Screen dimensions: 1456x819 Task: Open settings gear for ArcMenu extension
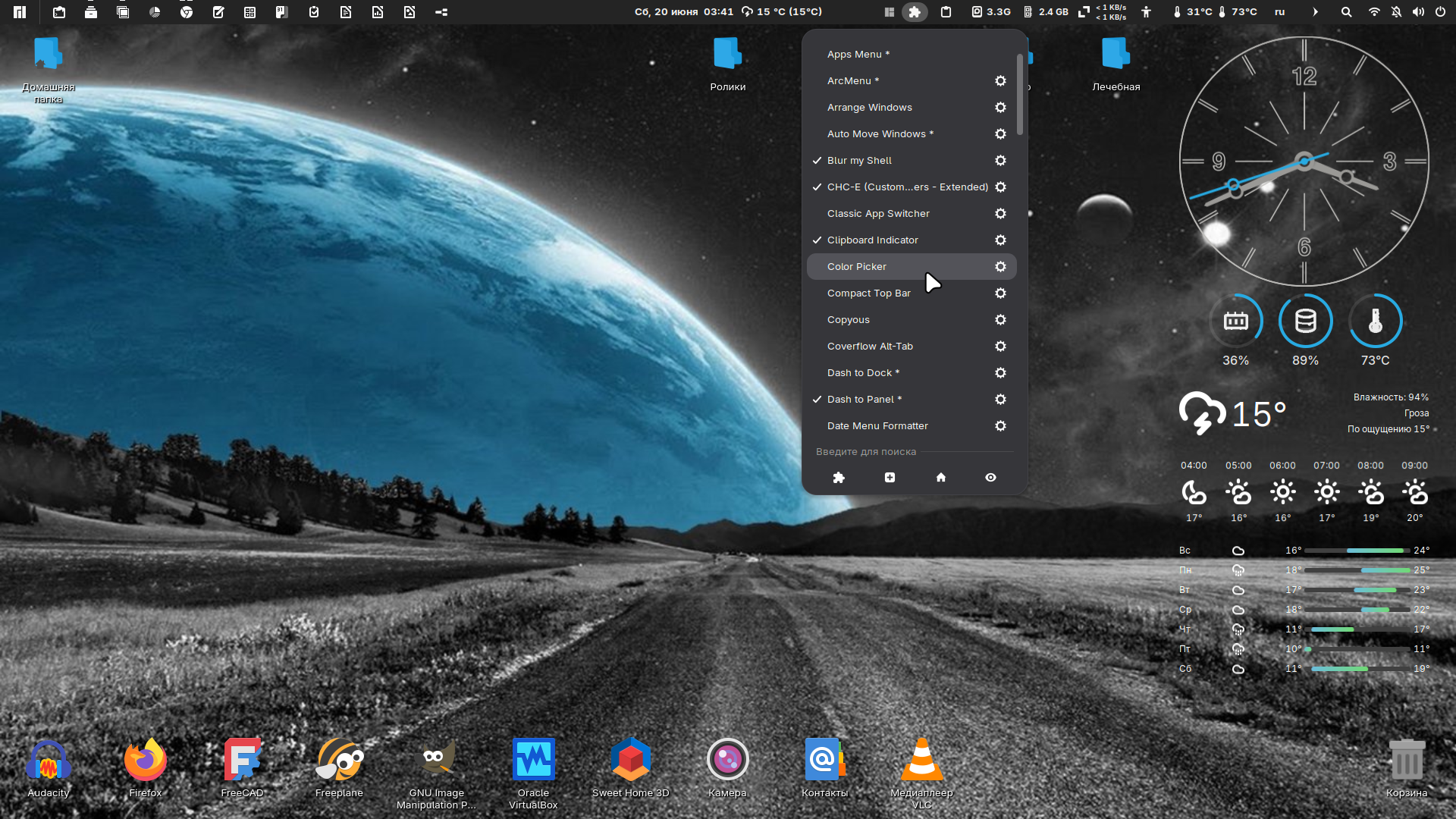[1000, 81]
